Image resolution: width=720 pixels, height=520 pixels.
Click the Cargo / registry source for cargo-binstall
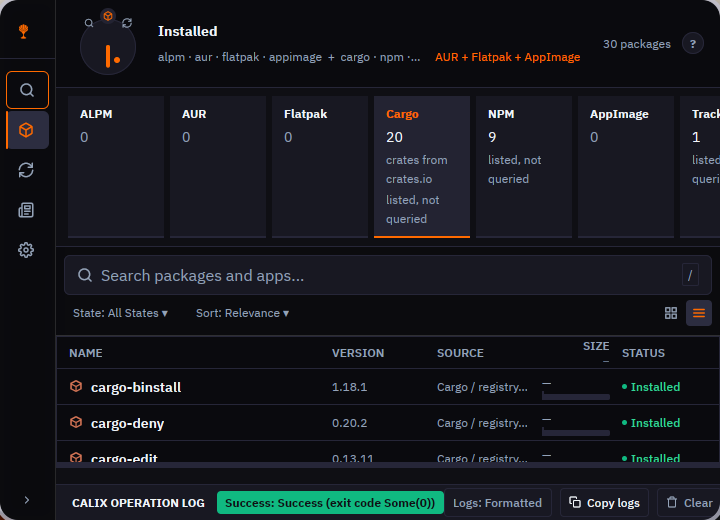click(x=482, y=387)
